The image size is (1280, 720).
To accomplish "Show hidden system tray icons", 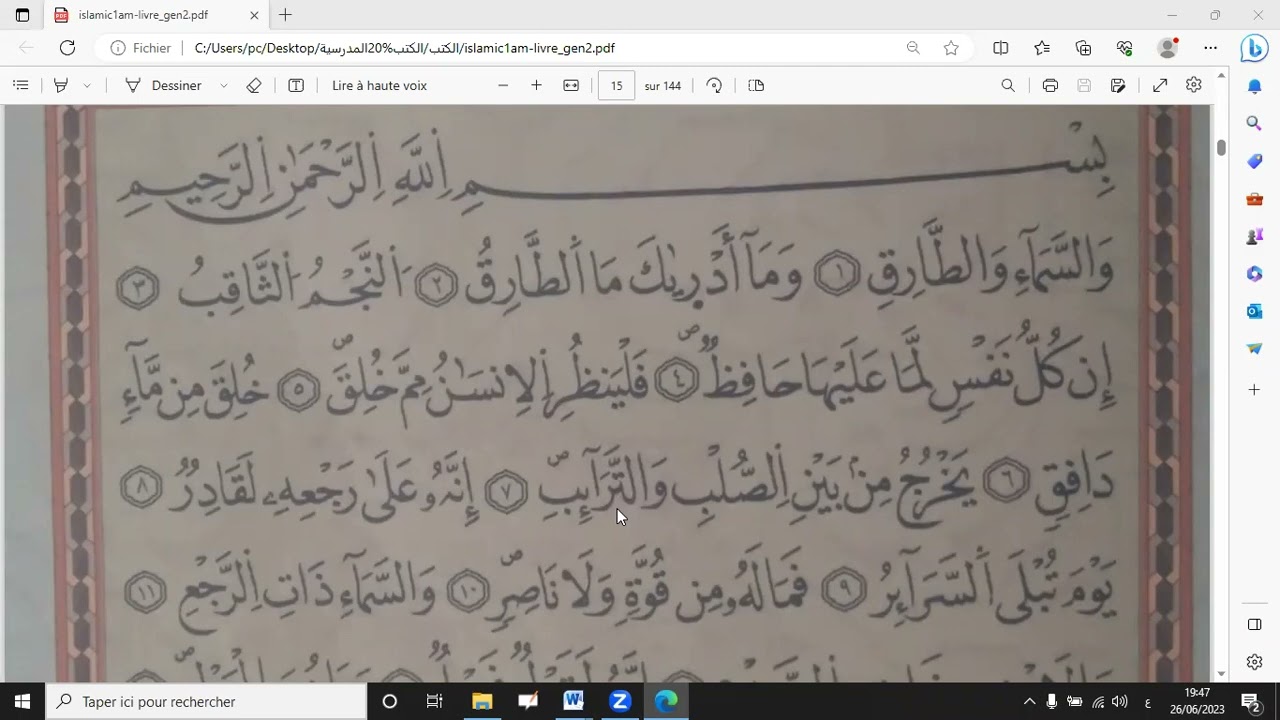I will pos(1029,702).
